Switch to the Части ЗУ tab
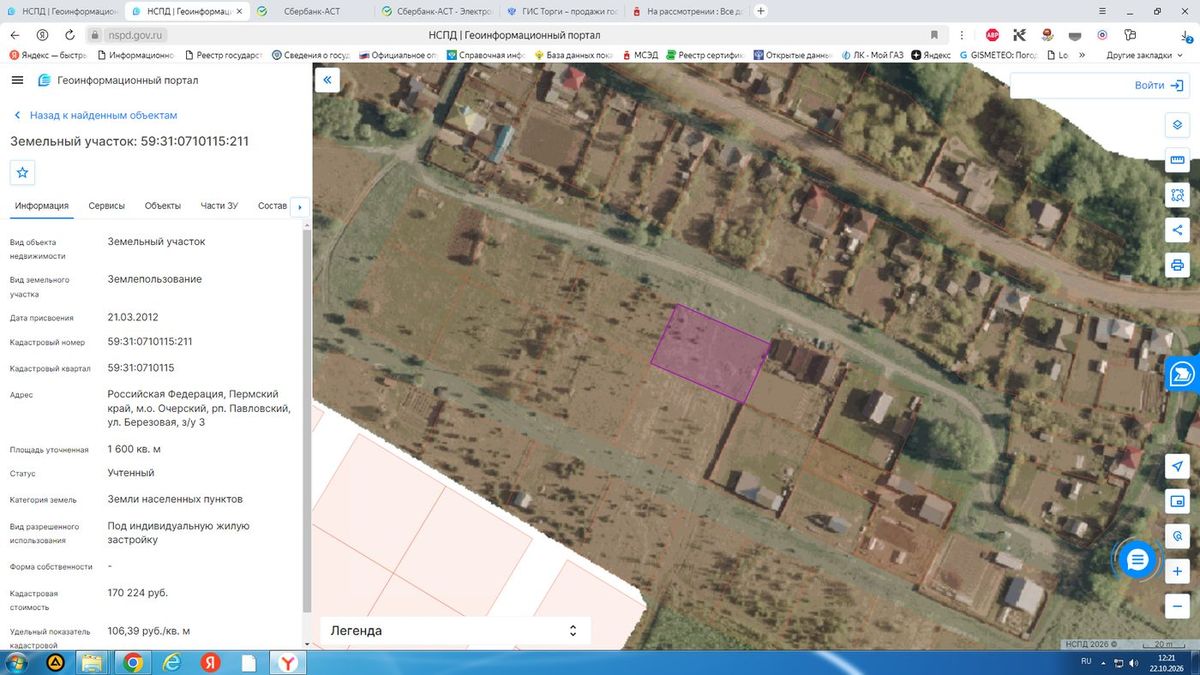Image resolution: width=1200 pixels, height=675 pixels. click(219, 206)
